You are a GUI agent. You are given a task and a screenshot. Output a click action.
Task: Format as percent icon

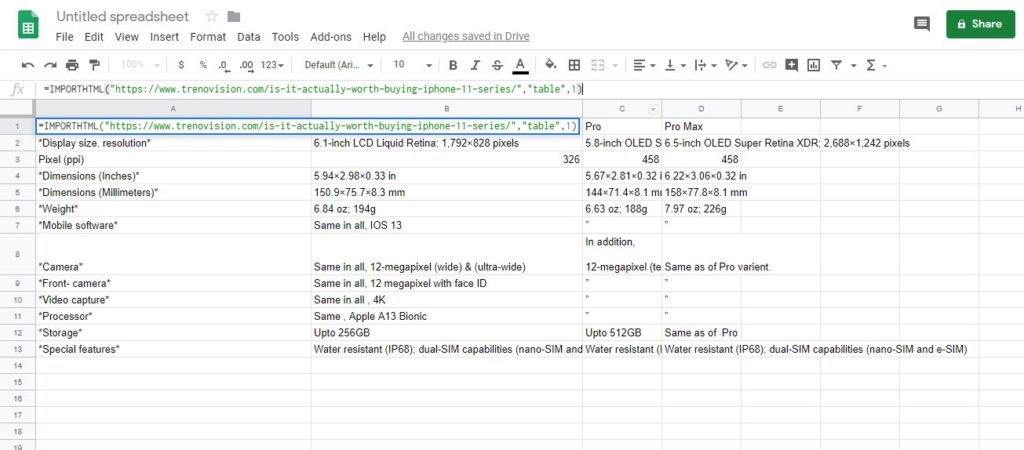tap(203, 65)
